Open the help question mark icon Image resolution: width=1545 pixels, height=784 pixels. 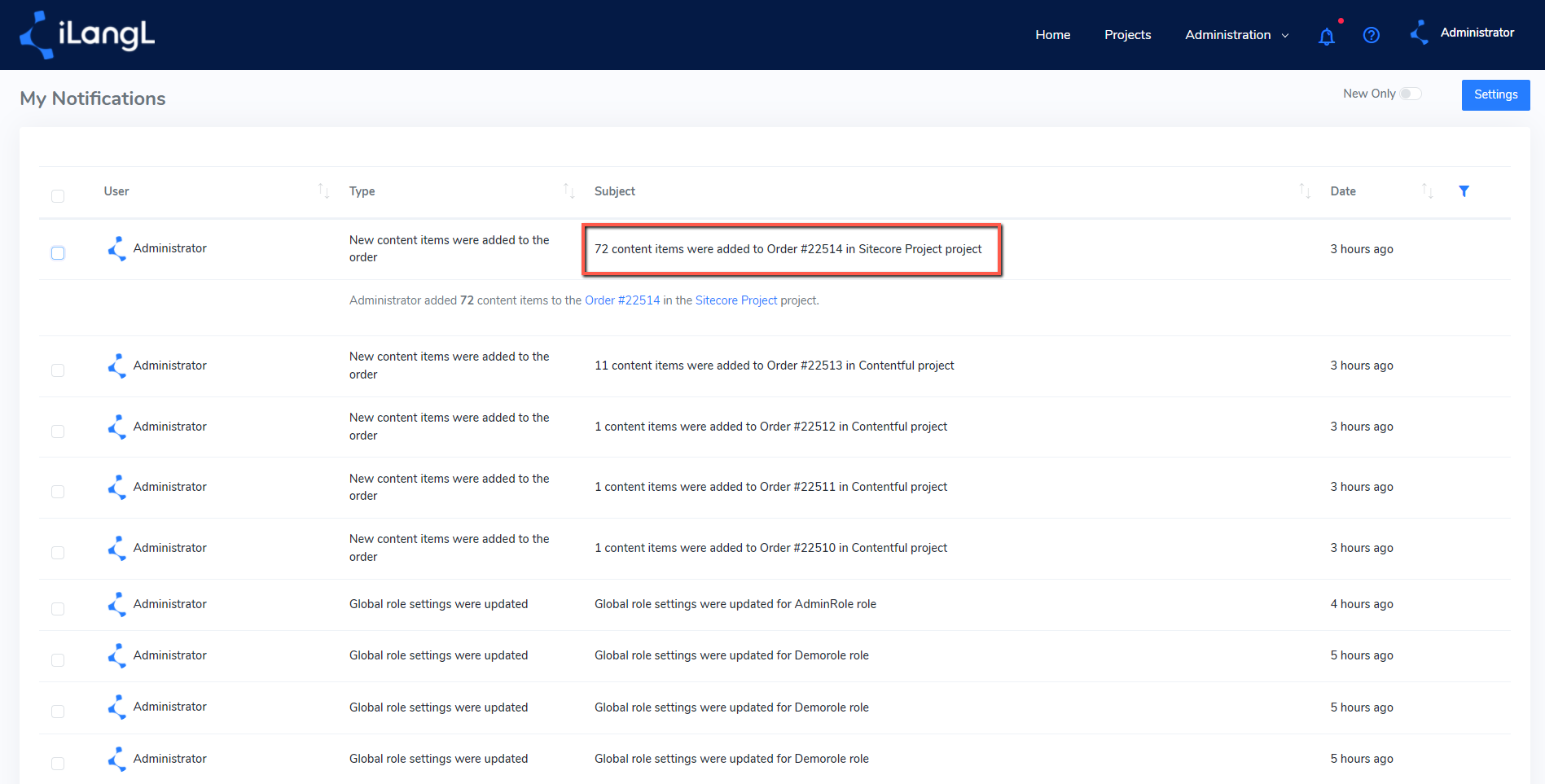click(x=1372, y=35)
